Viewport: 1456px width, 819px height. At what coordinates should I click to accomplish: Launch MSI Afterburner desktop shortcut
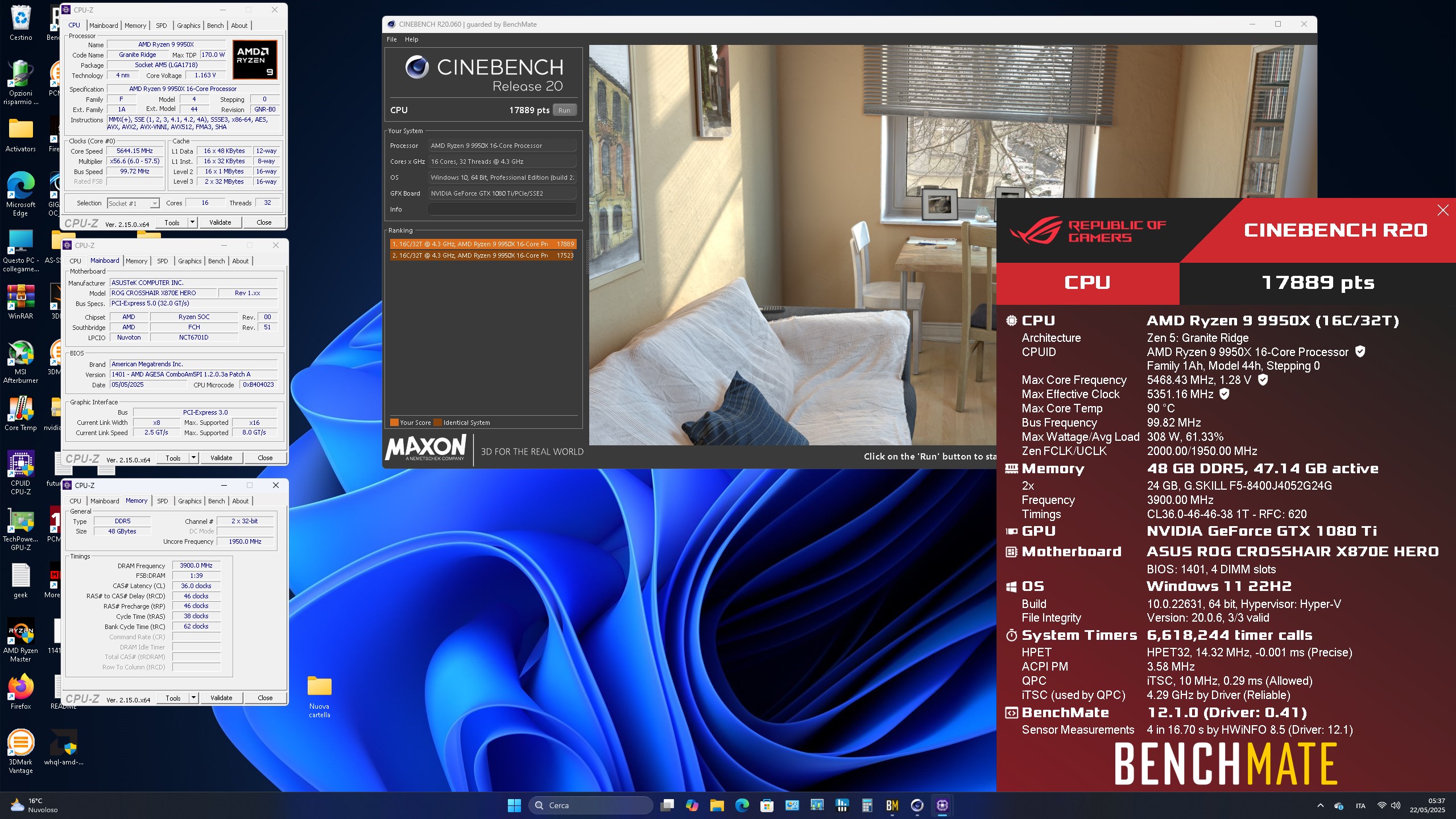pos(20,362)
